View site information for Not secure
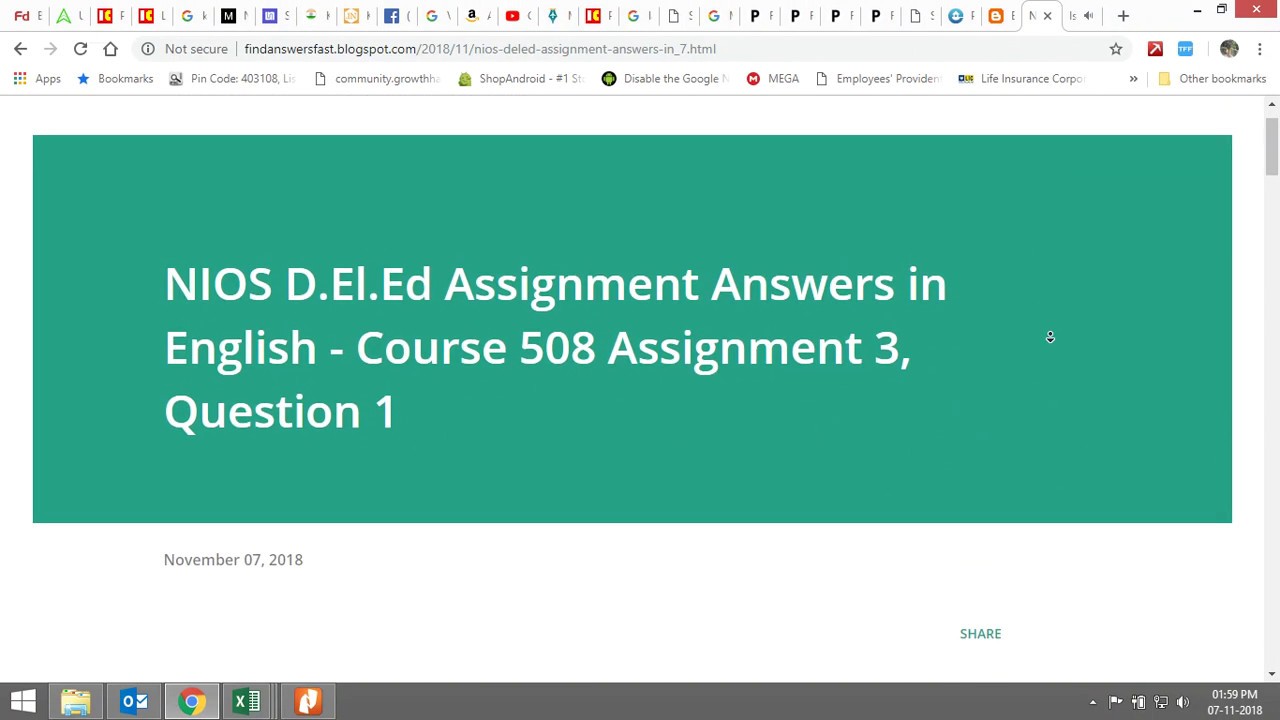 coord(185,49)
